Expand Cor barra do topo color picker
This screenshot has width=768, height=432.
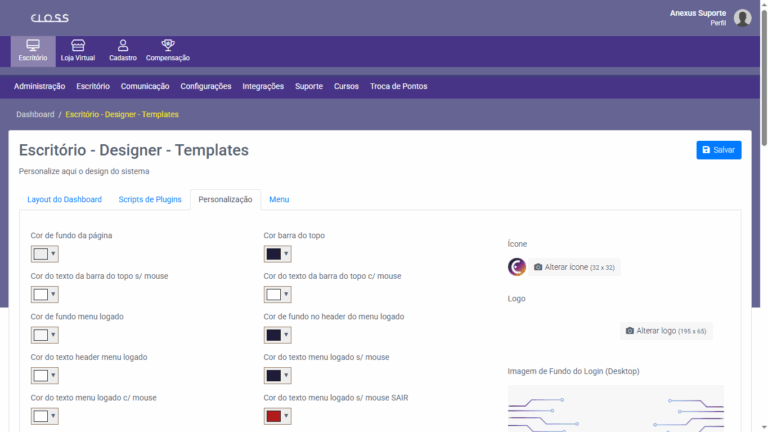point(277,254)
